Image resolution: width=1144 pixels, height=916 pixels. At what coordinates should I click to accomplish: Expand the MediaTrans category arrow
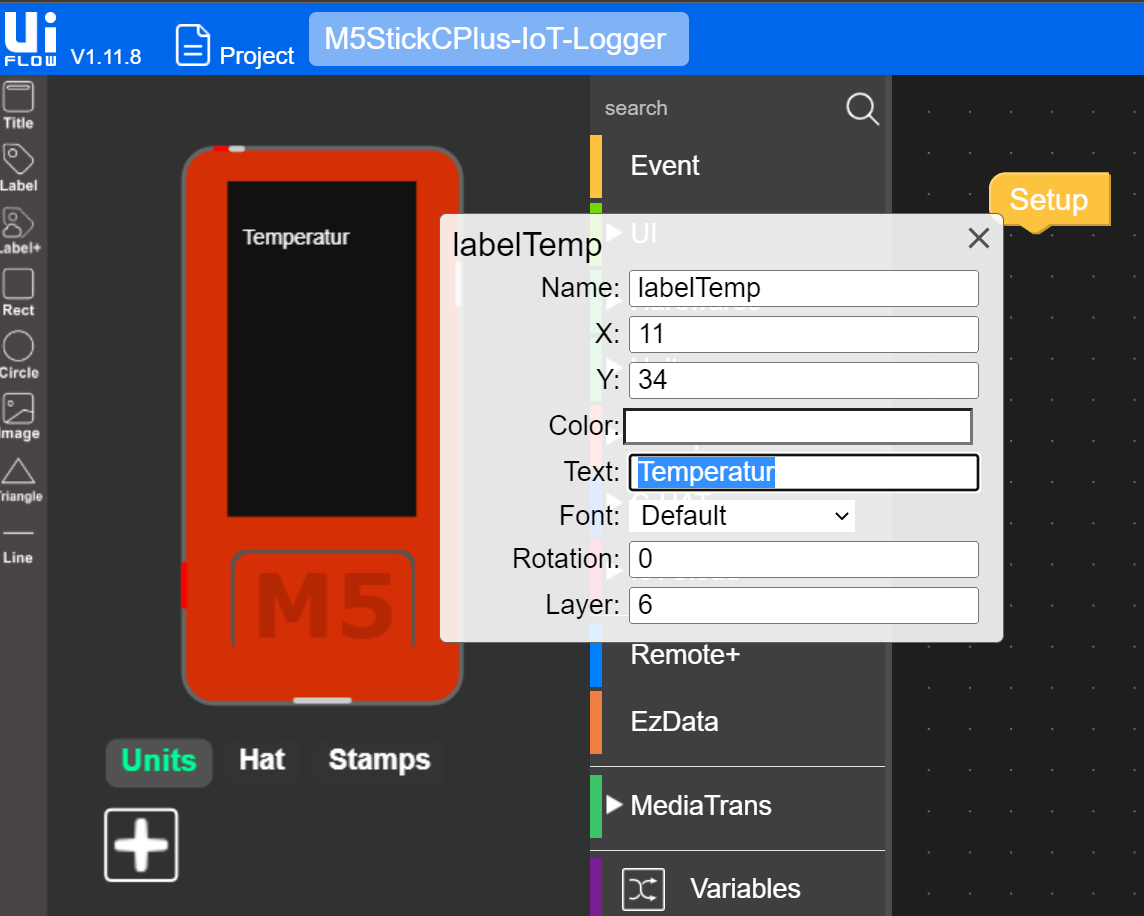(614, 805)
